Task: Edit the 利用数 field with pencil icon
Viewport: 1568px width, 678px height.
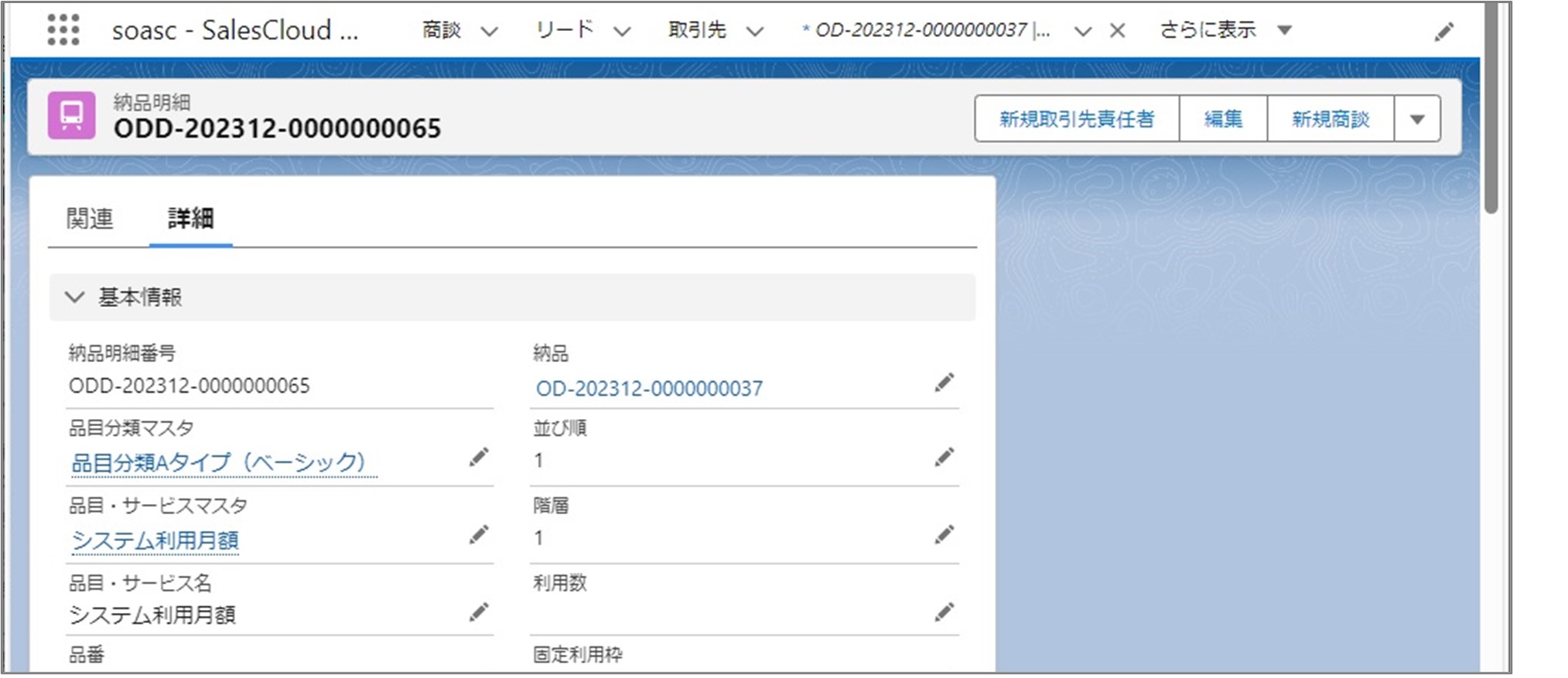Action: click(x=944, y=612)
